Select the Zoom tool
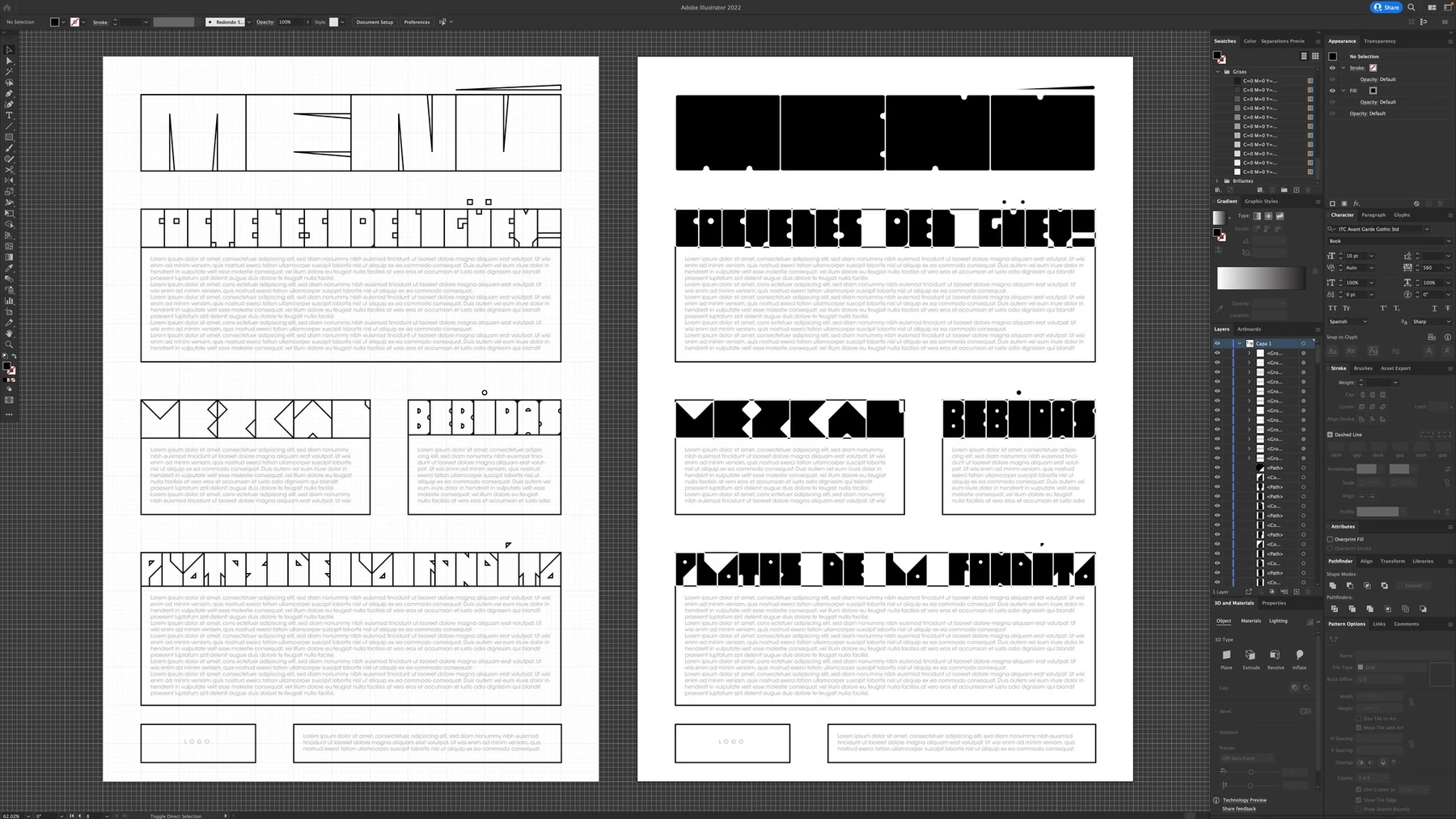The height and width of the screenshot is (819, 1456). pyautogui.click(x=9, y=344)
